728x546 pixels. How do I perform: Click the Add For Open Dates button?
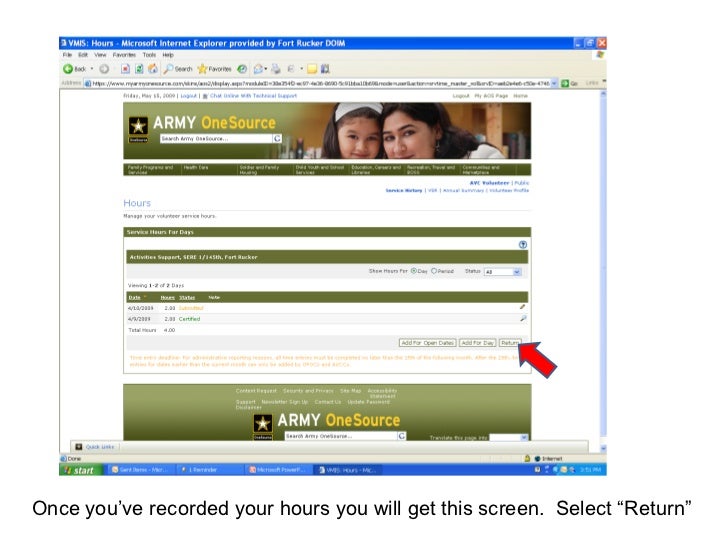428,343
